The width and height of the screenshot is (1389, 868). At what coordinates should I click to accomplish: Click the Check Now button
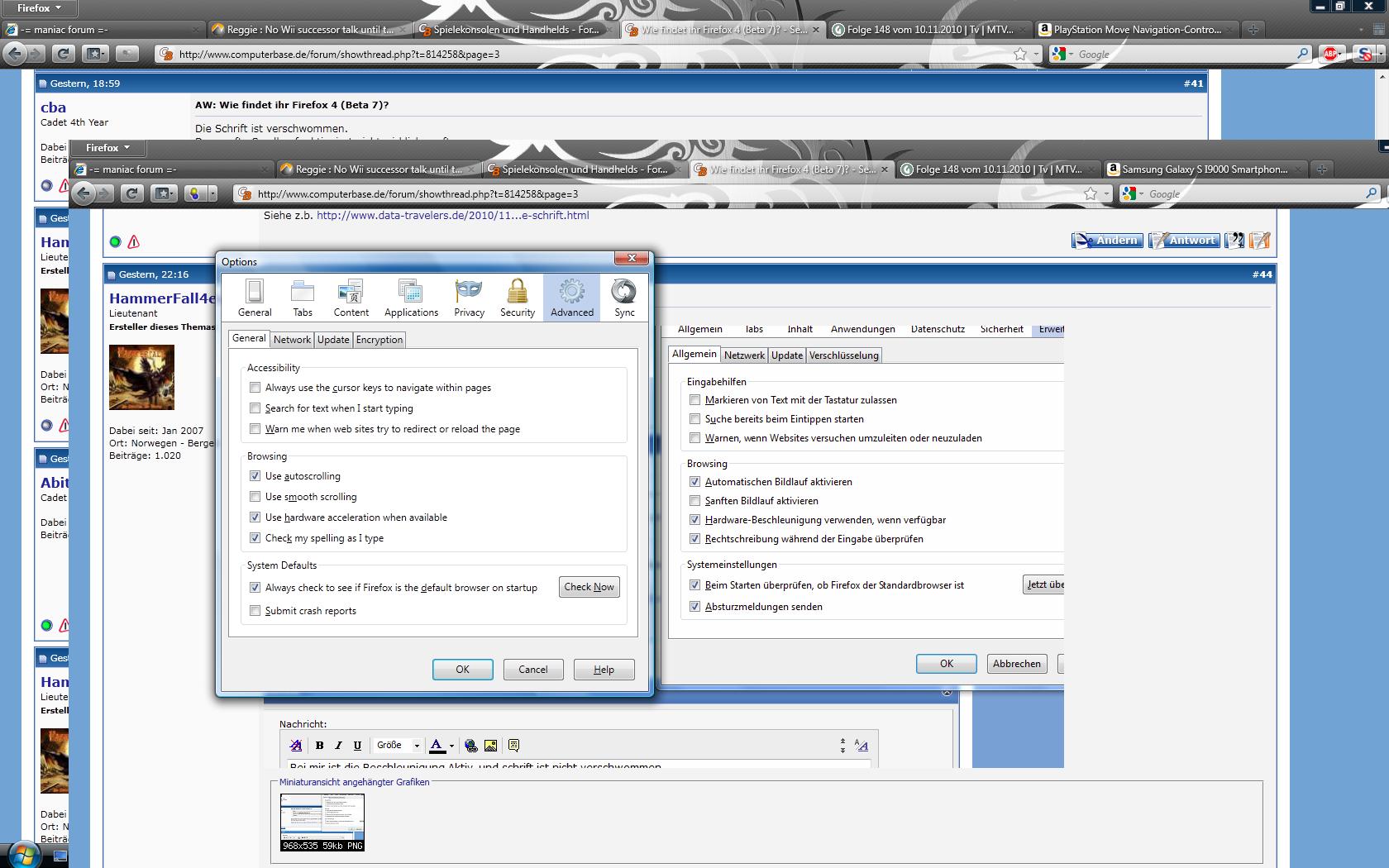click(589, 587)
